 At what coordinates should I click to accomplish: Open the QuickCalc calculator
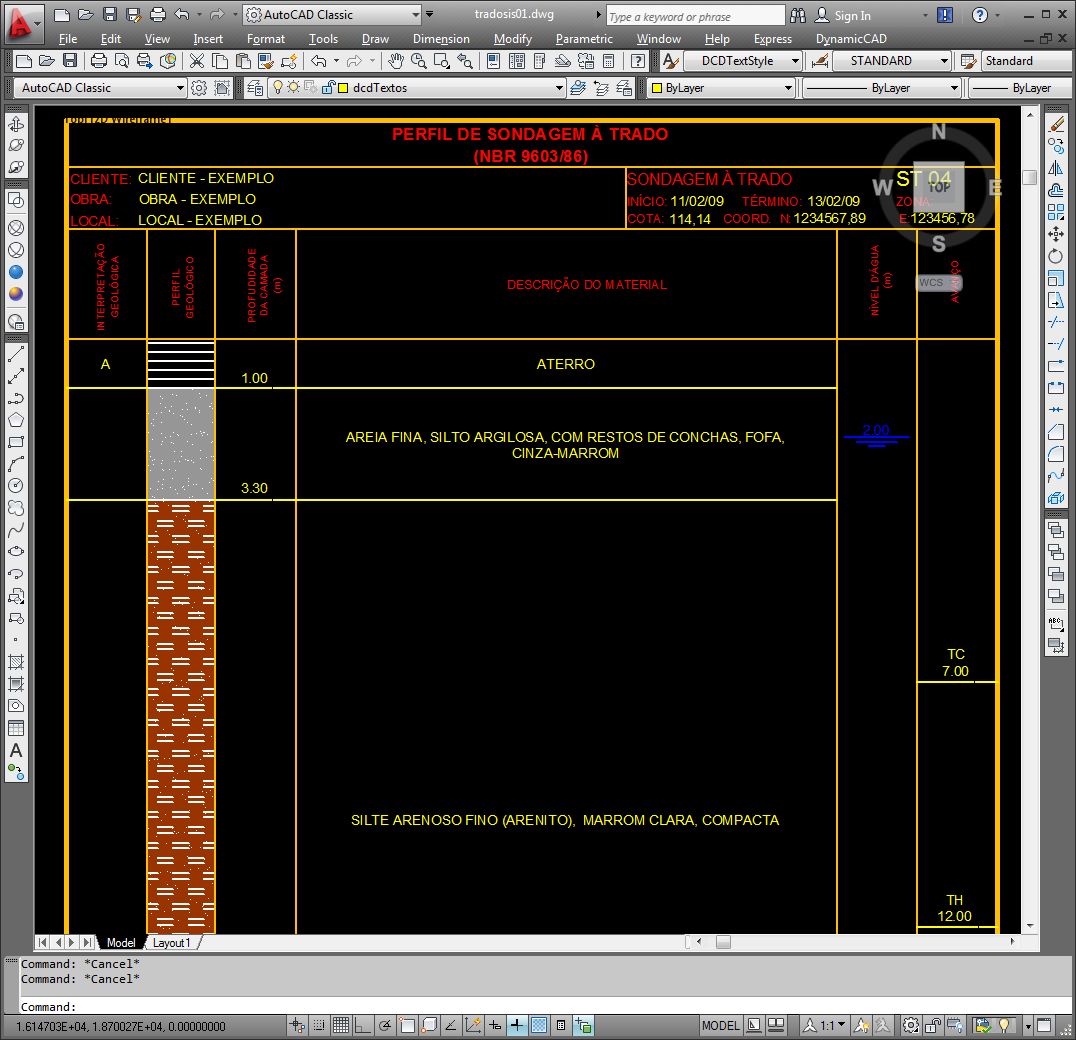tap(608, 61)
